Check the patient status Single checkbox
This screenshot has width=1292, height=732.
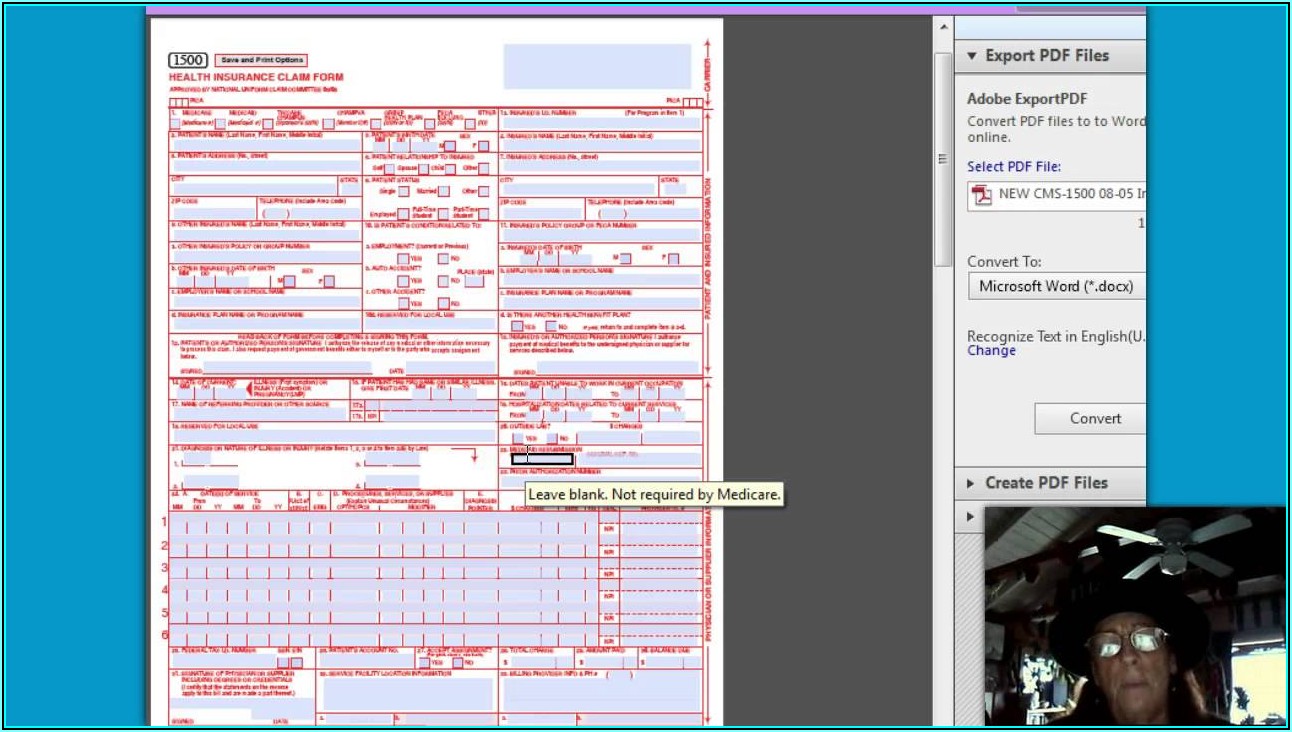(x=403, y=191)
